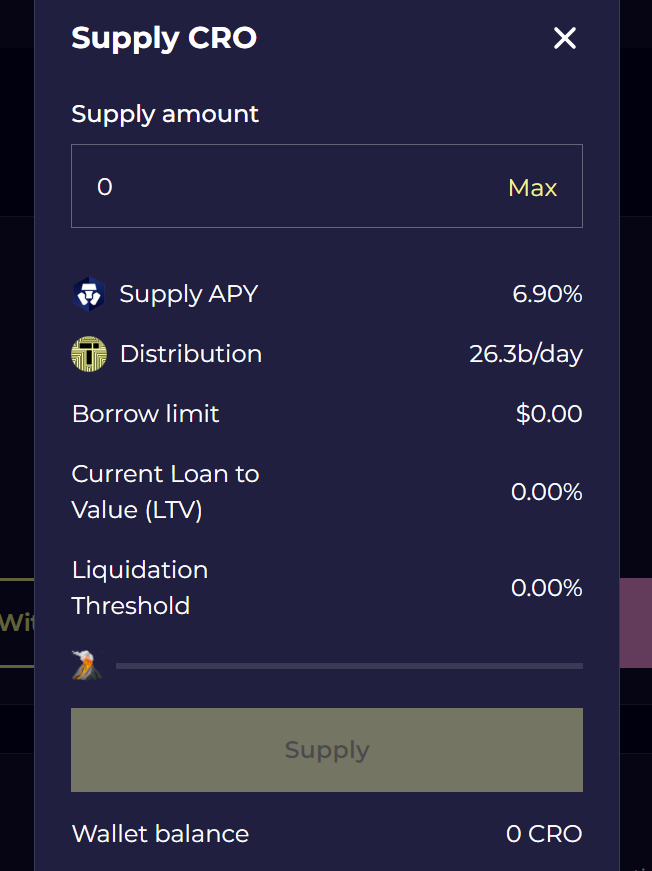The image size is (652, 871).
Task: Click the Supply APY label
Action: 188,294
